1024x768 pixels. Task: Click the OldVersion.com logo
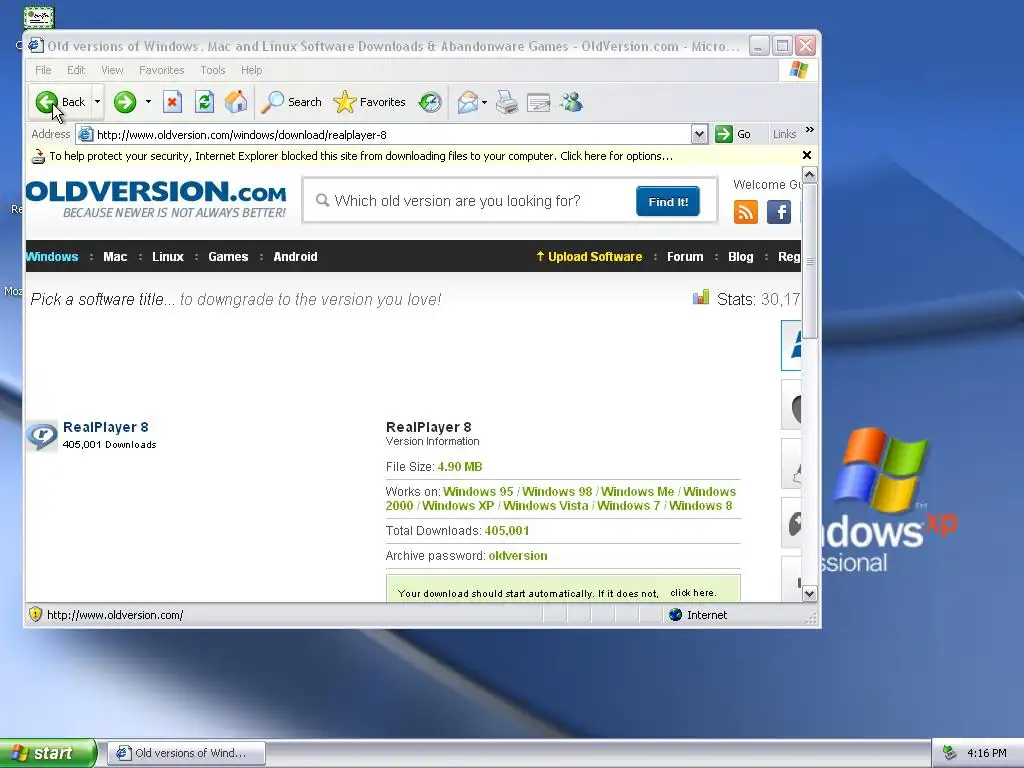pyautogui.click(x=155, y=199)
